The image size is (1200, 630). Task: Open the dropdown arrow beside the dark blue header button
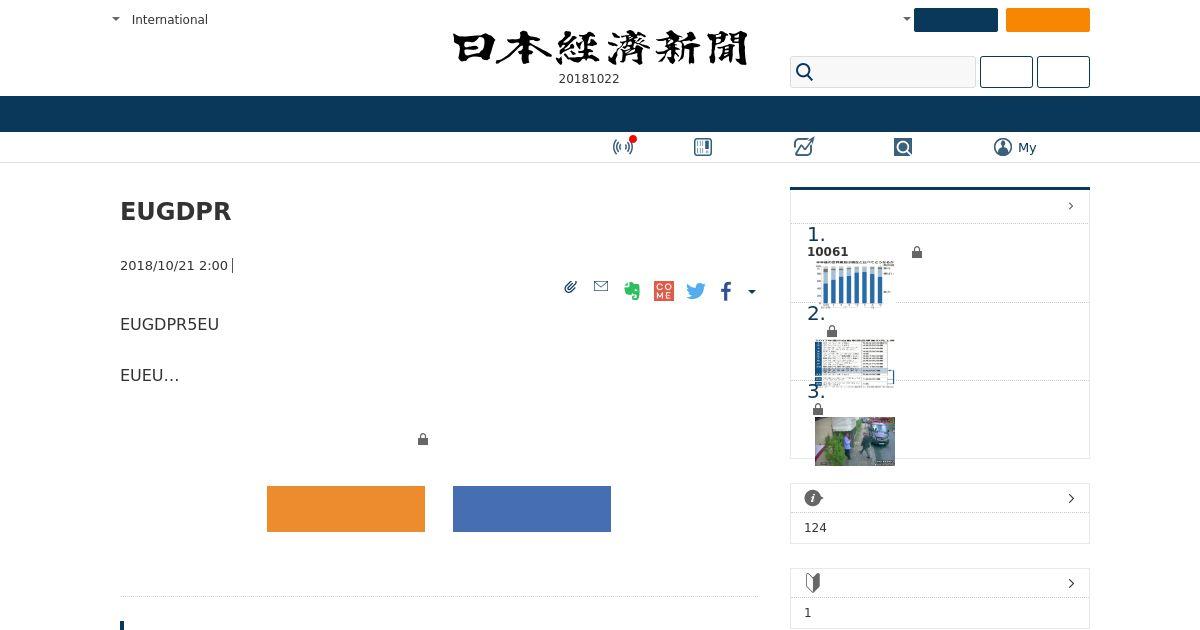pyautogui.click(x=907, y=19)
